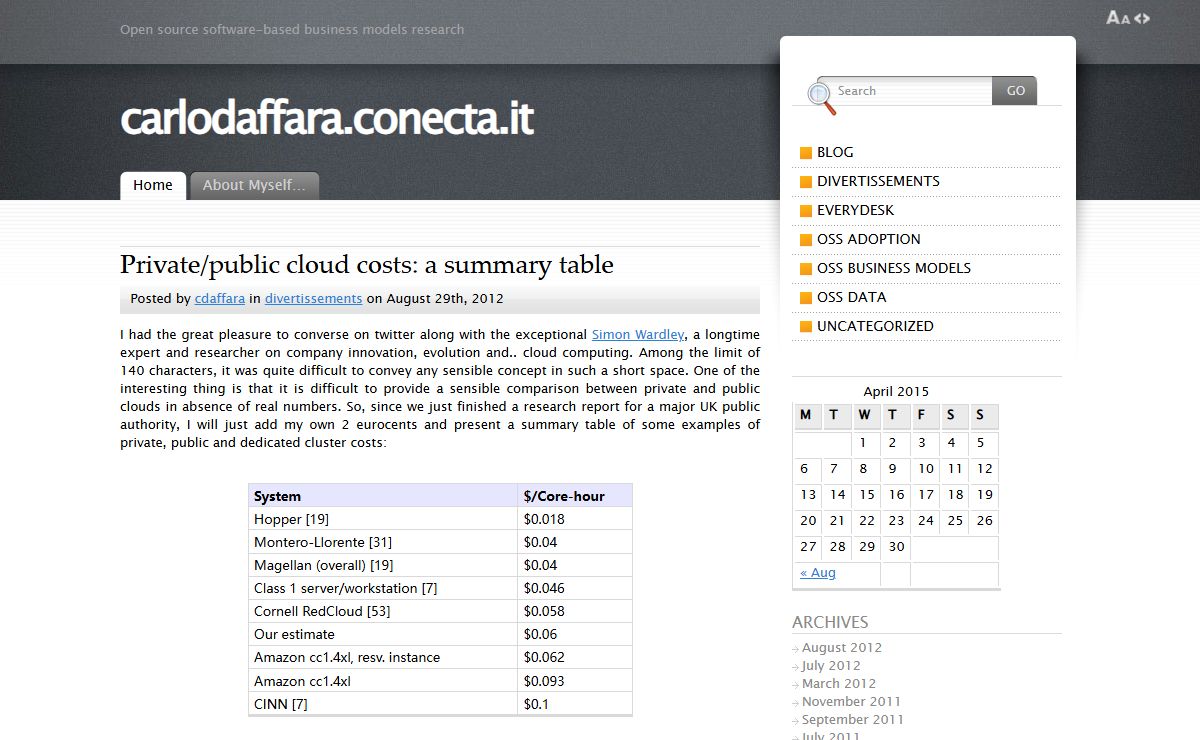Click Amazon cc1.4xl, resv. instance cell
Viewport: 1200px width, 740px height.
383,657
